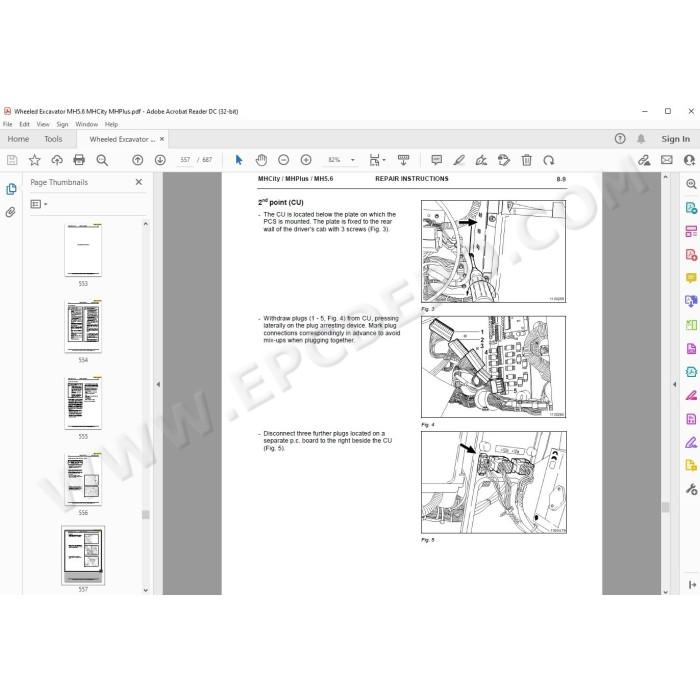Screen dimensions: 700x700
Task: Open the File menu
Action: (x=8, y=124)
